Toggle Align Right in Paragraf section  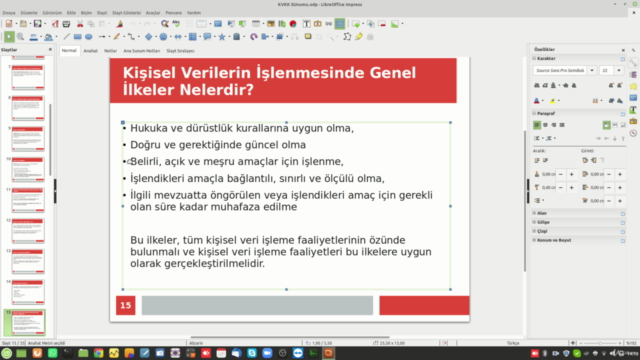coord(554,125)
